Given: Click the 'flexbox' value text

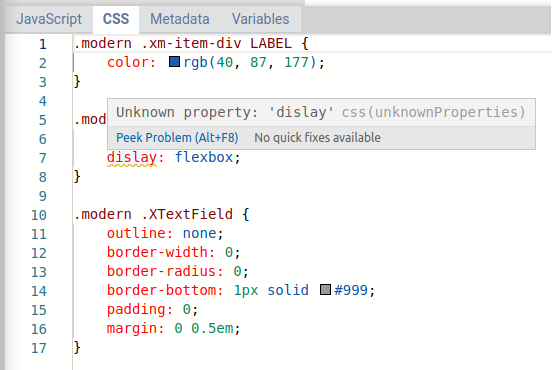Looking at the screenshot, I should pyautogui.click(x=204, y=157).
